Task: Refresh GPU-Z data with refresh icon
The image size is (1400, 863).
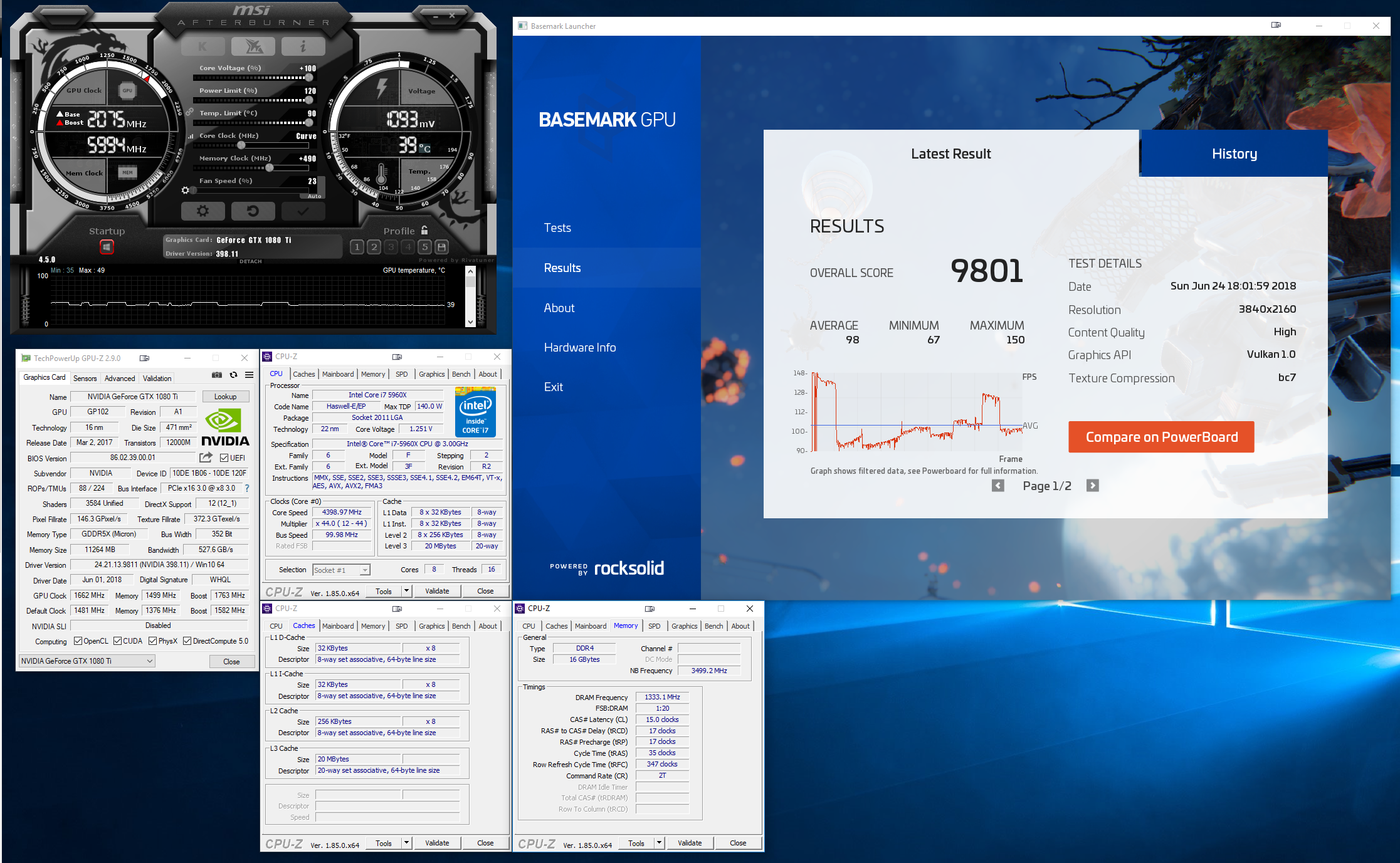Action: click(x=233, y=375)
